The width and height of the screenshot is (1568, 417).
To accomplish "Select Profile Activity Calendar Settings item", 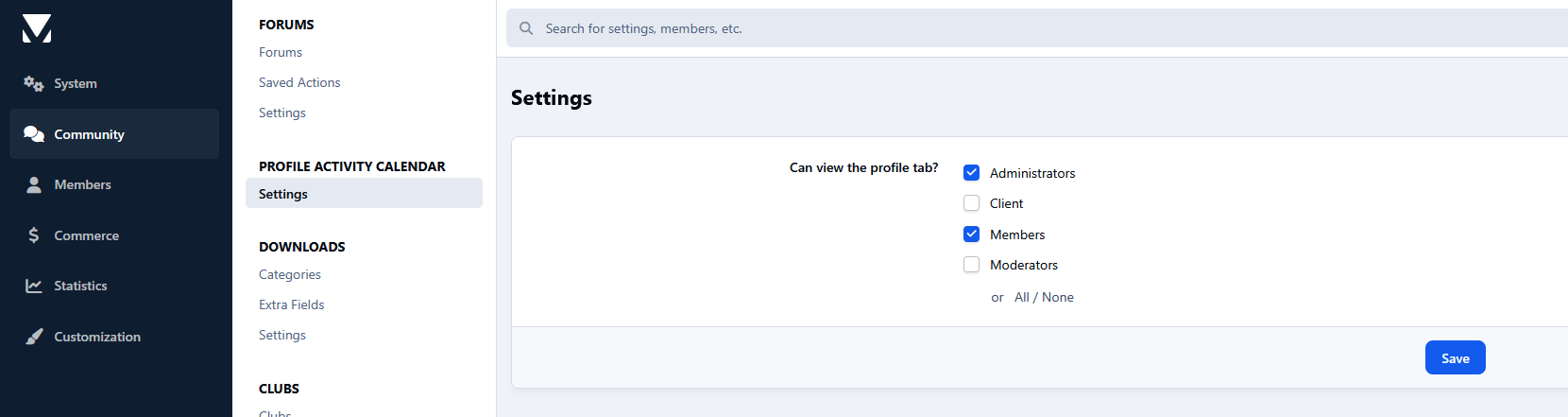I will point(283,194).
